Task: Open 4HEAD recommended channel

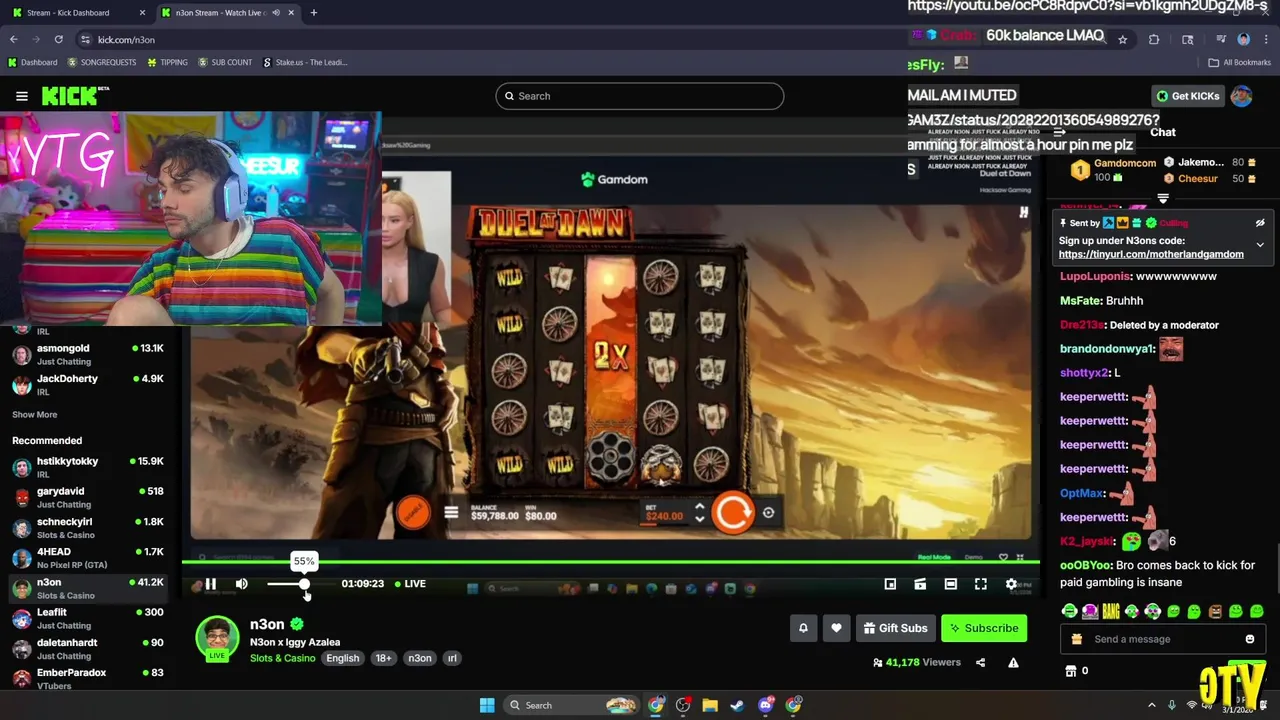Action: coord(90,558)
